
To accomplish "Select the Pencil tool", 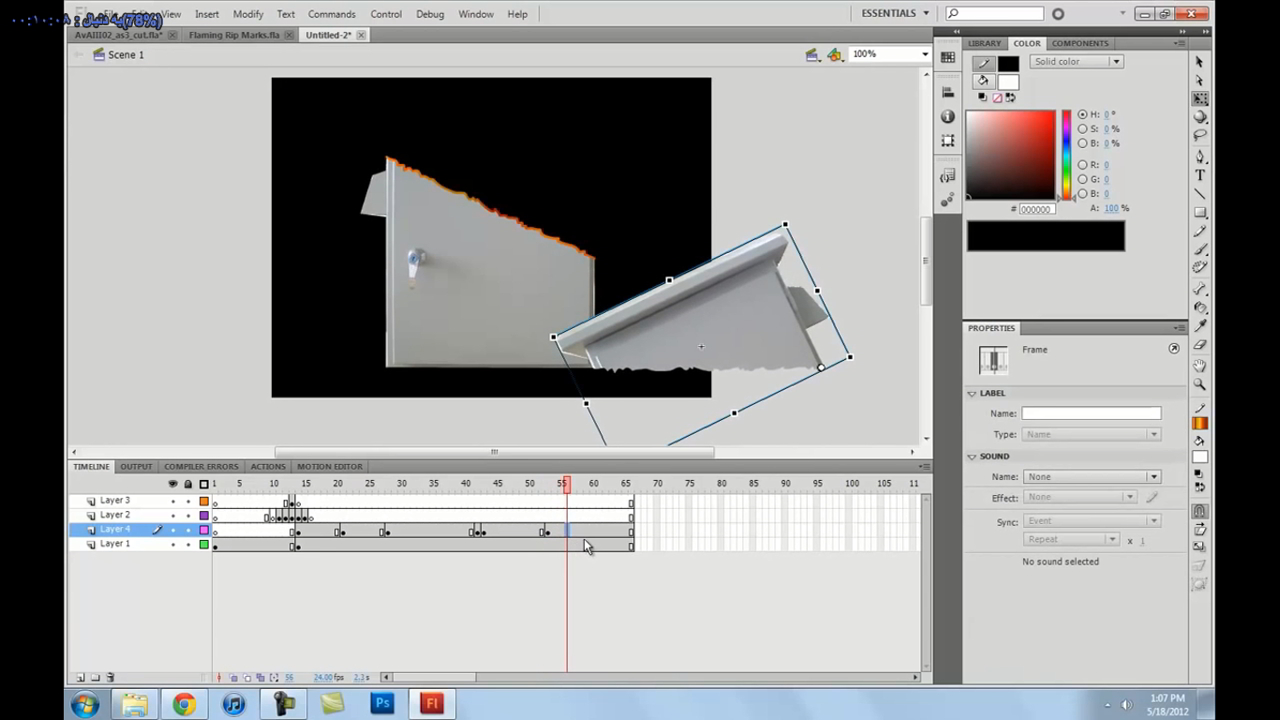I will 1200,231.
